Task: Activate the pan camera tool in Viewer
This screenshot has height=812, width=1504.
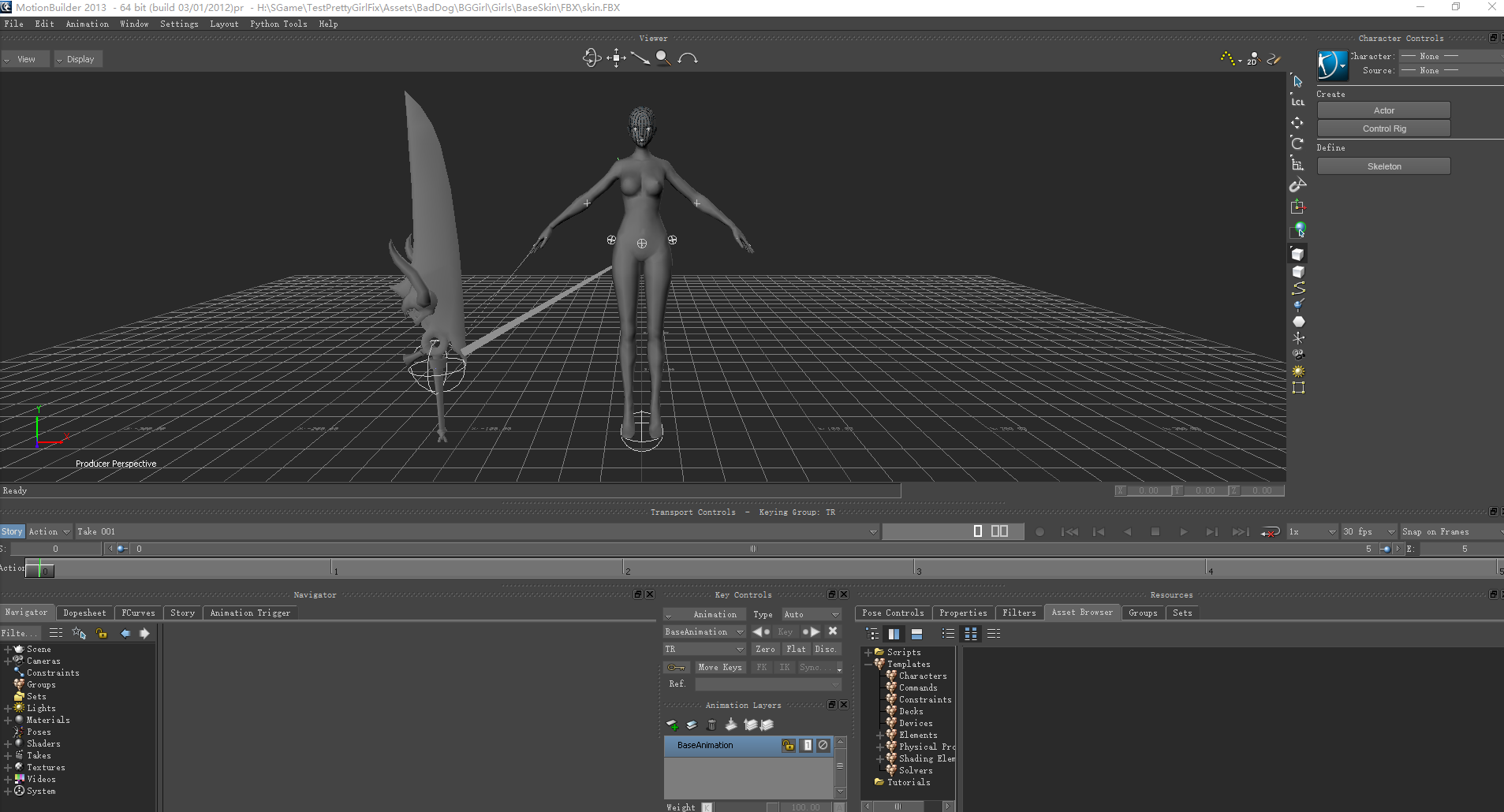Action: (x=617, y=58)
